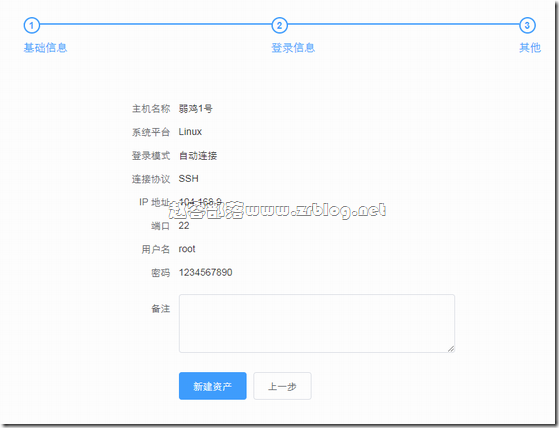Go back with the 上一步 button
Viewport: 559px width, 428px height.
[x=282, y=386]
